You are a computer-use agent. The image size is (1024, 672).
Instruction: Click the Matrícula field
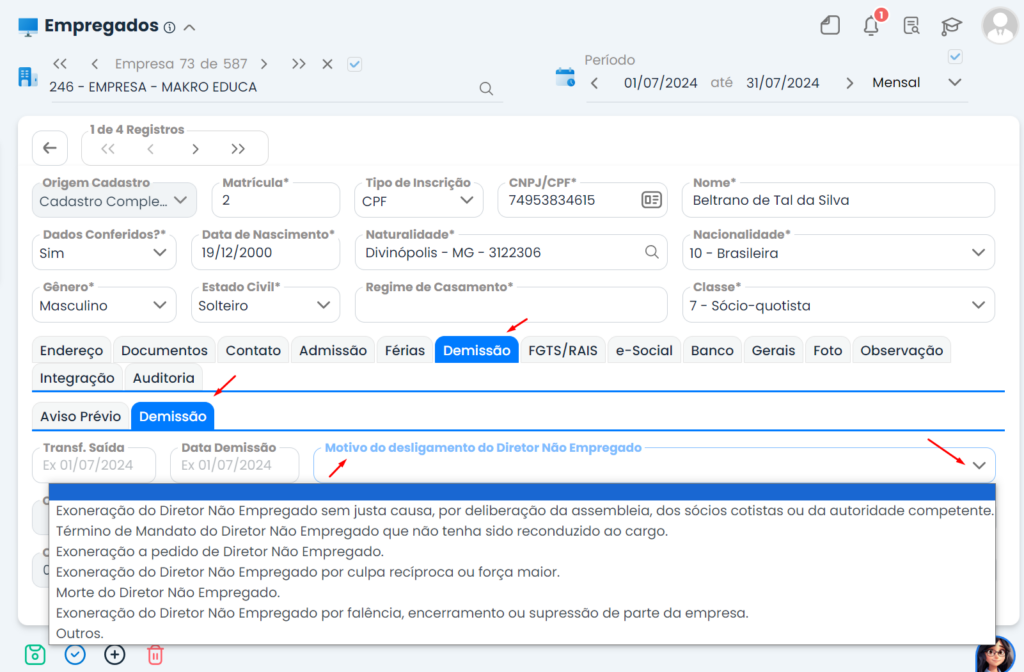pos(276,200)
